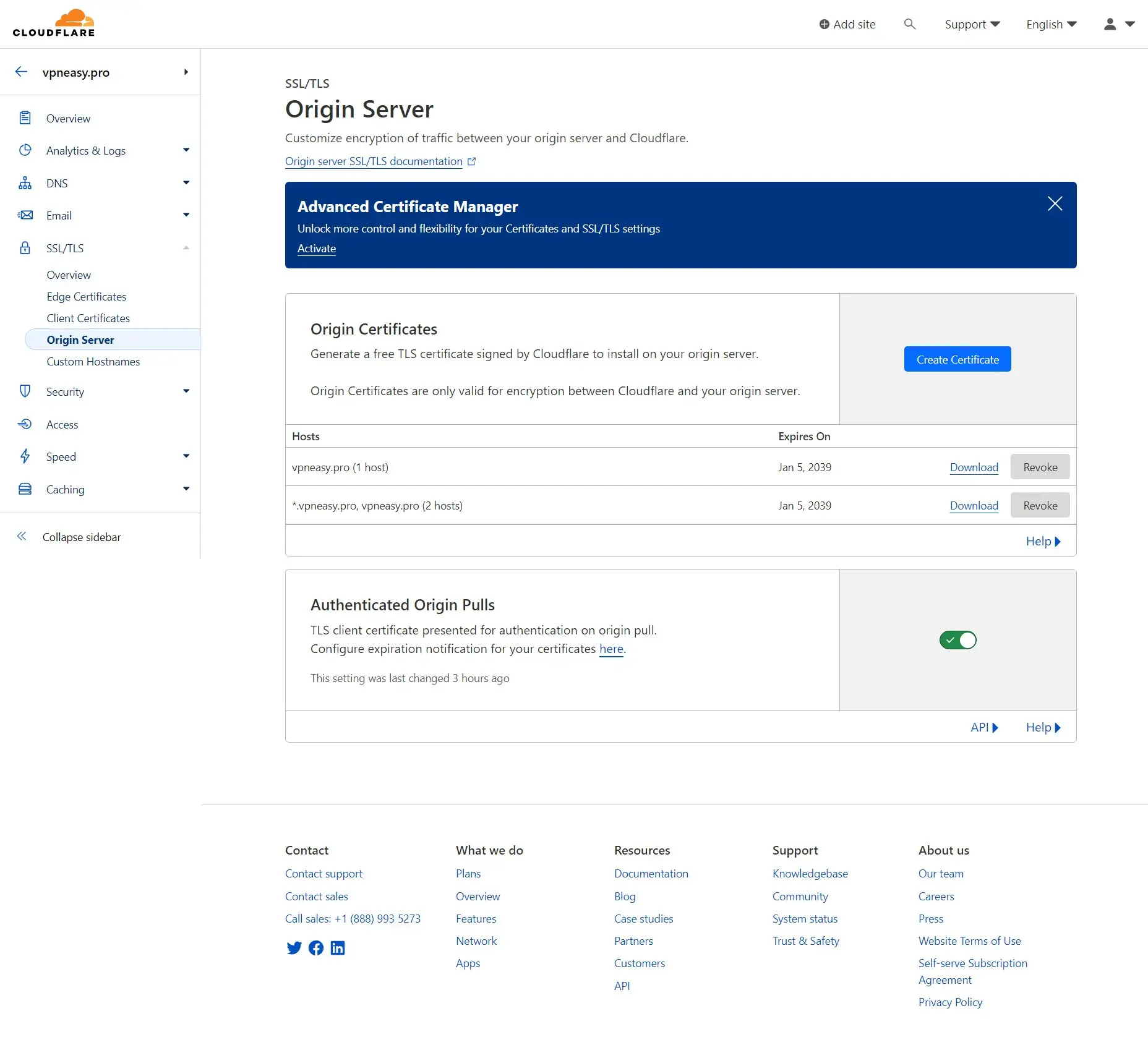Screen dimensions: 1148x1058
Task: Expand the Analytics & Logs submenu arrow
Action: tap(186, 150)
